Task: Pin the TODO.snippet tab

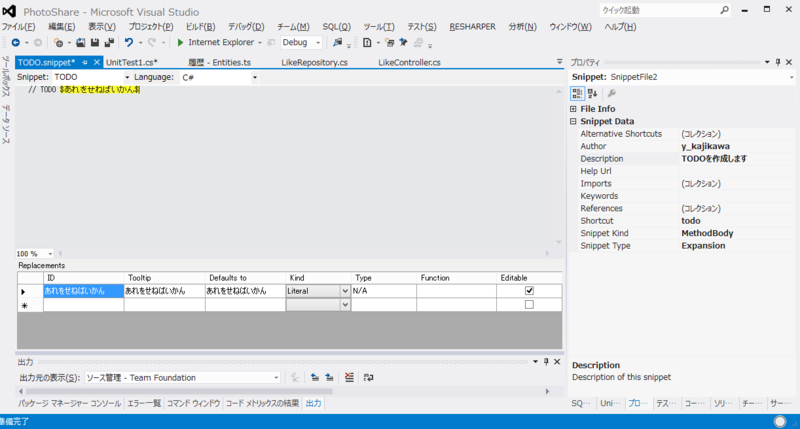Action: pos(85,62)
